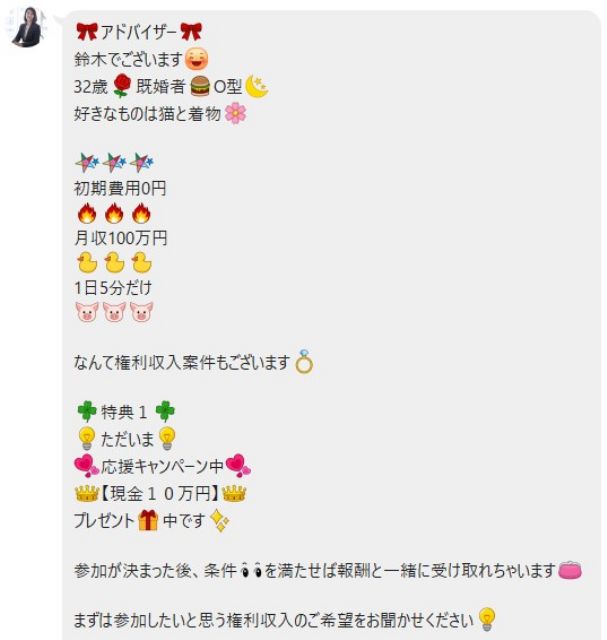Click the middle duck emoji under 月収100万円
The image size is (607, 640).
(x=114, y=262)
